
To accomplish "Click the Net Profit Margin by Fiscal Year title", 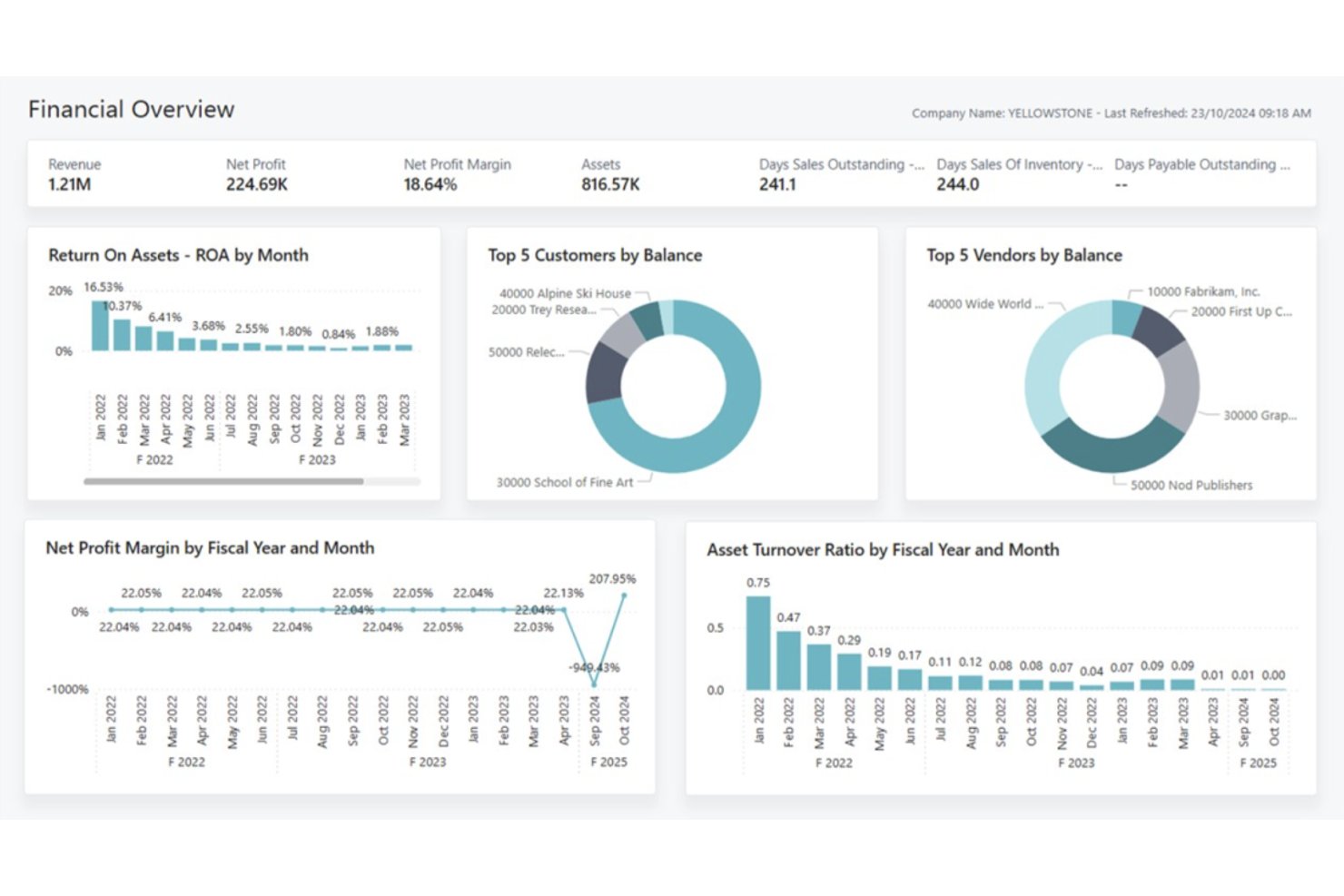I will (210, 548).
